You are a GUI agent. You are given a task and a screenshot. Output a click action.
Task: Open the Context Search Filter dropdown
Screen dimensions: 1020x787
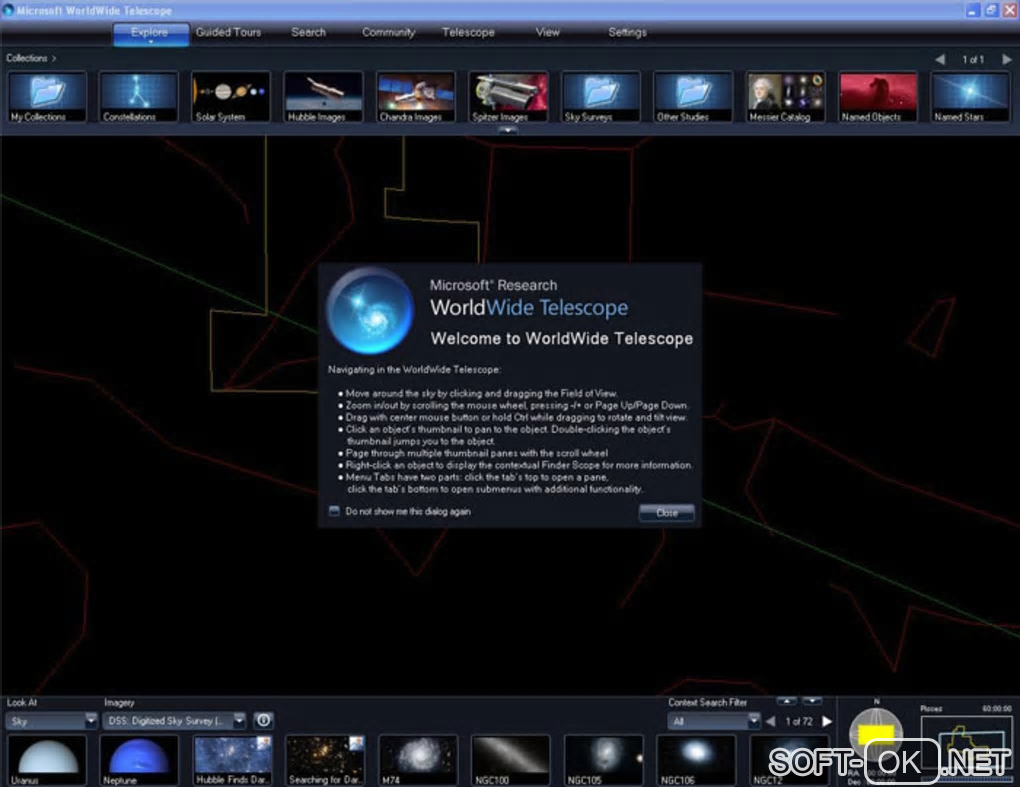pyautogui.click(x=714, y=721)
